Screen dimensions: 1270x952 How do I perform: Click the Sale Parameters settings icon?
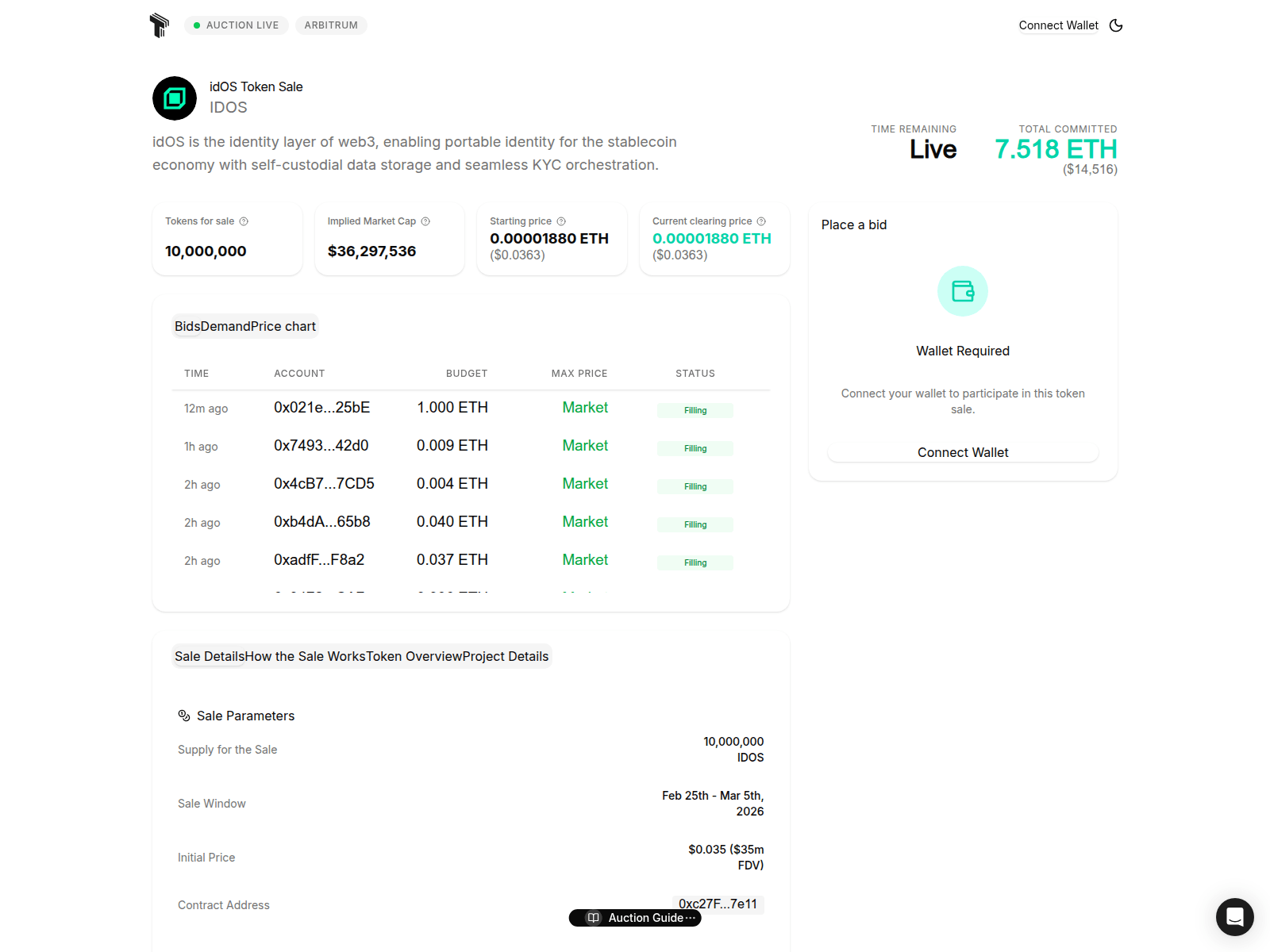click(x=183, y=715)
